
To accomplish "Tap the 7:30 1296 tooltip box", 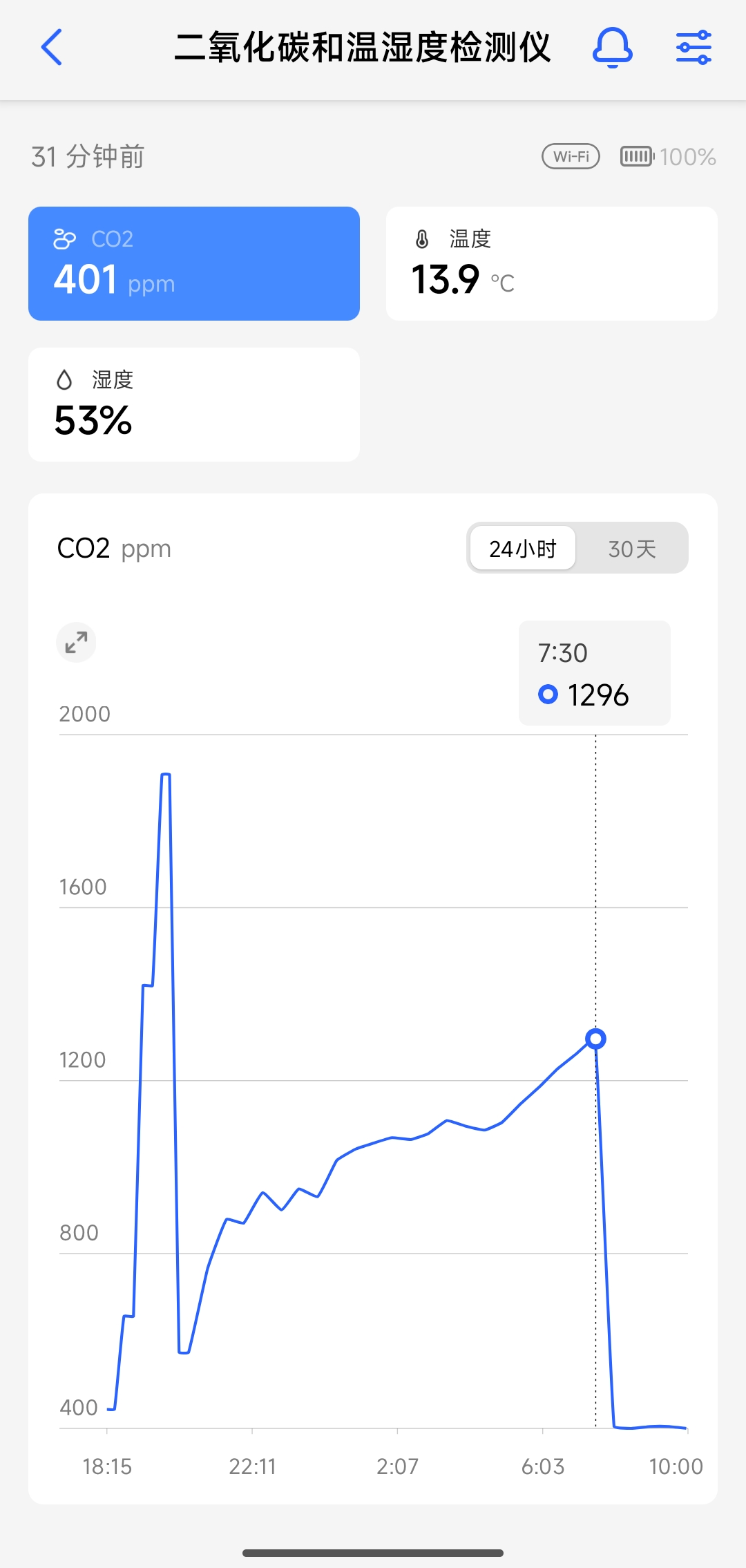I will pyautogui.click(x=594, y=673).
